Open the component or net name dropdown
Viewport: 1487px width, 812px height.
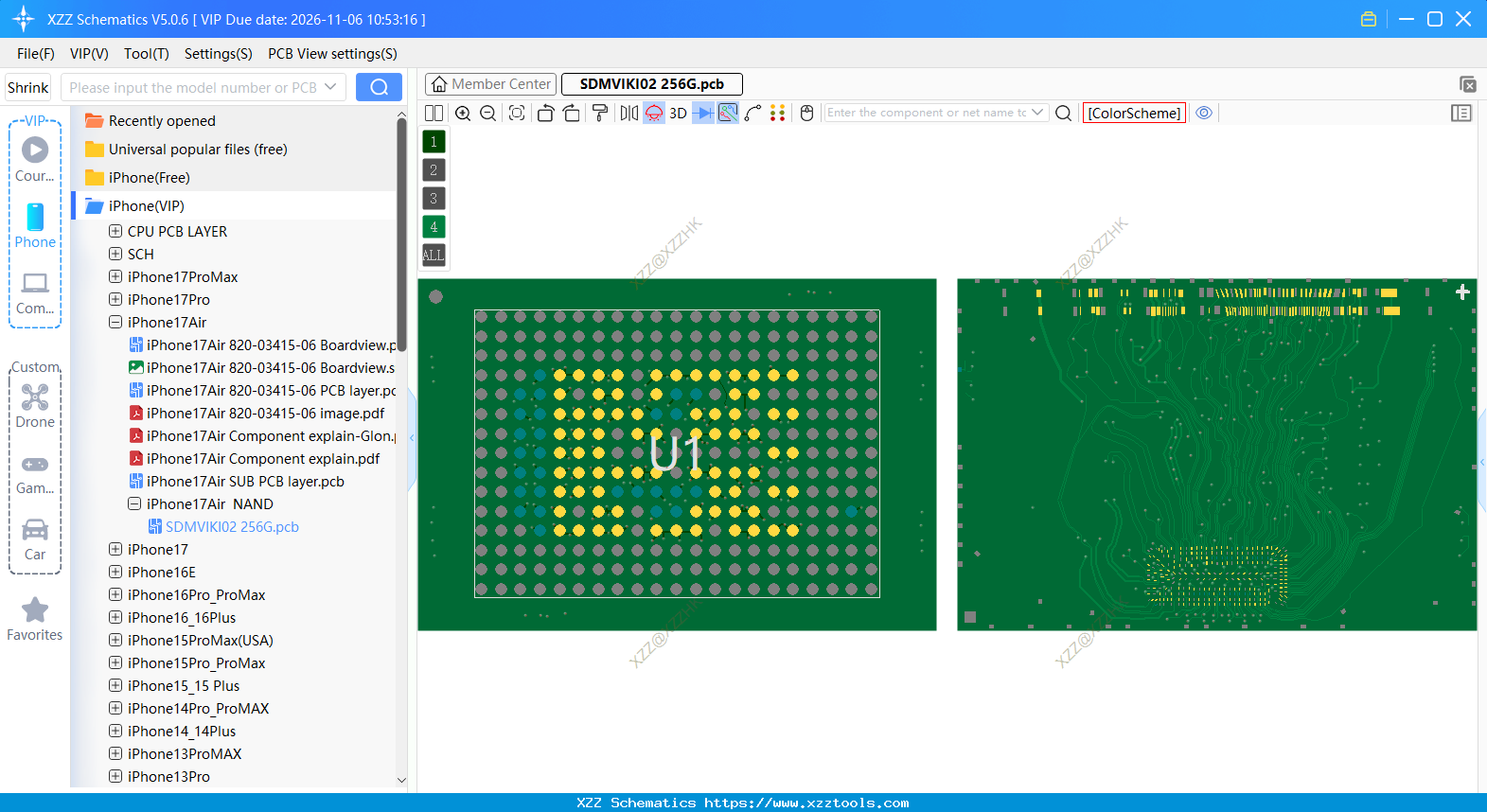point(1037,113)
